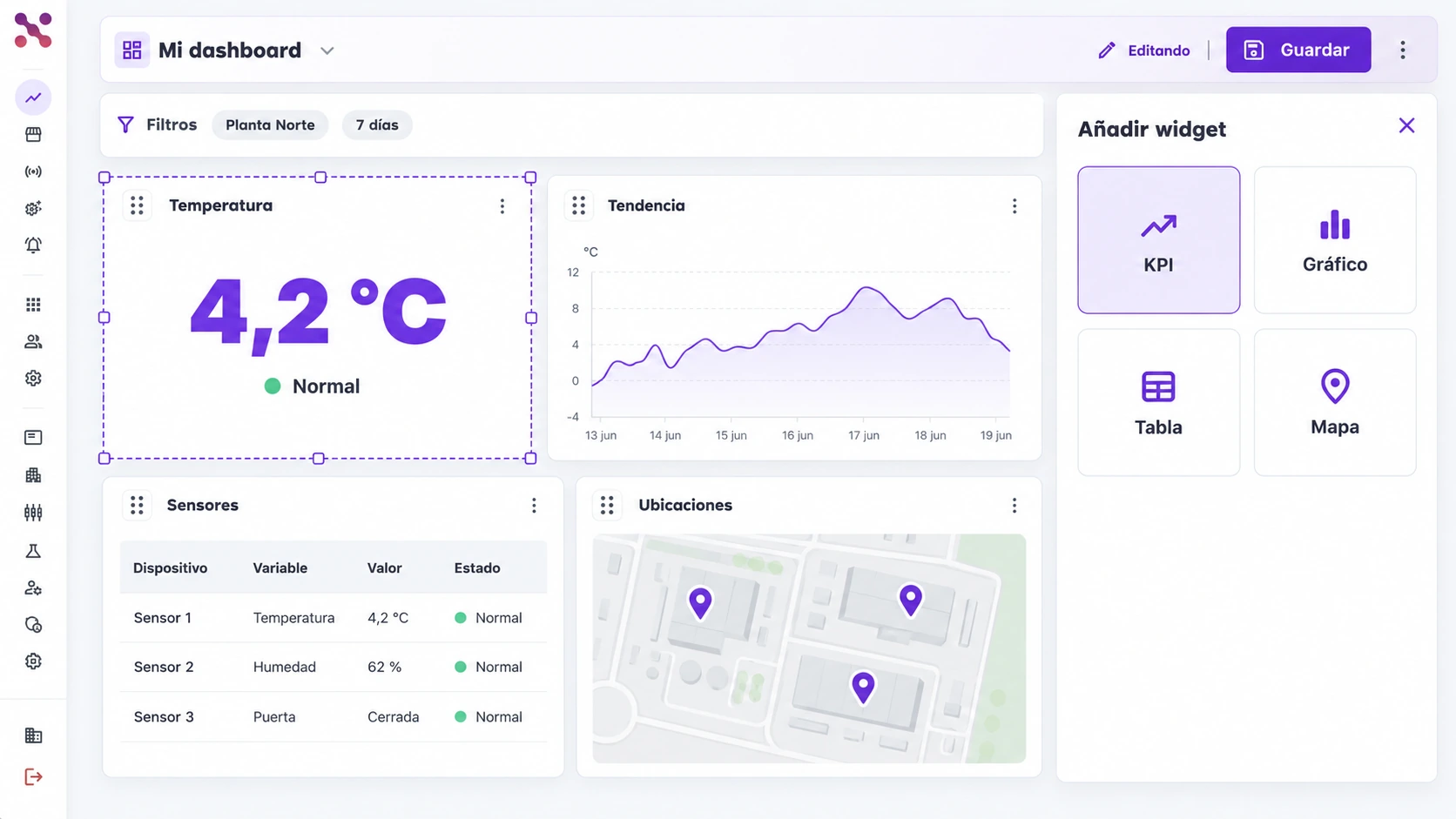Click the dashboard grid icon beside title
Screen dimensions: 1456x819
(x=132, y=50)
